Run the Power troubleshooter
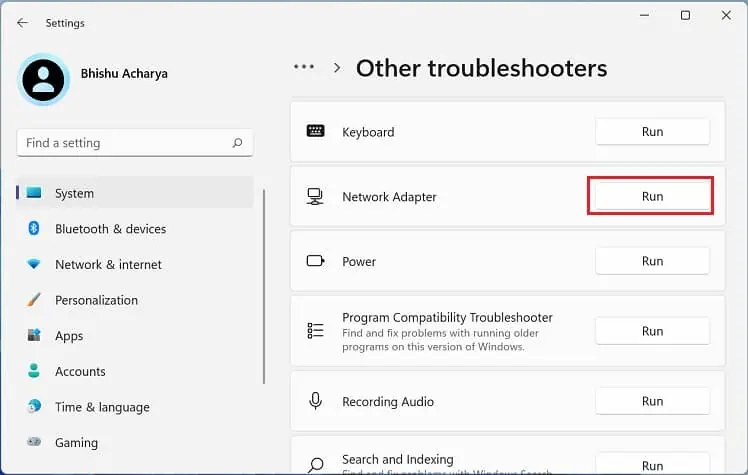 point(652,261)
